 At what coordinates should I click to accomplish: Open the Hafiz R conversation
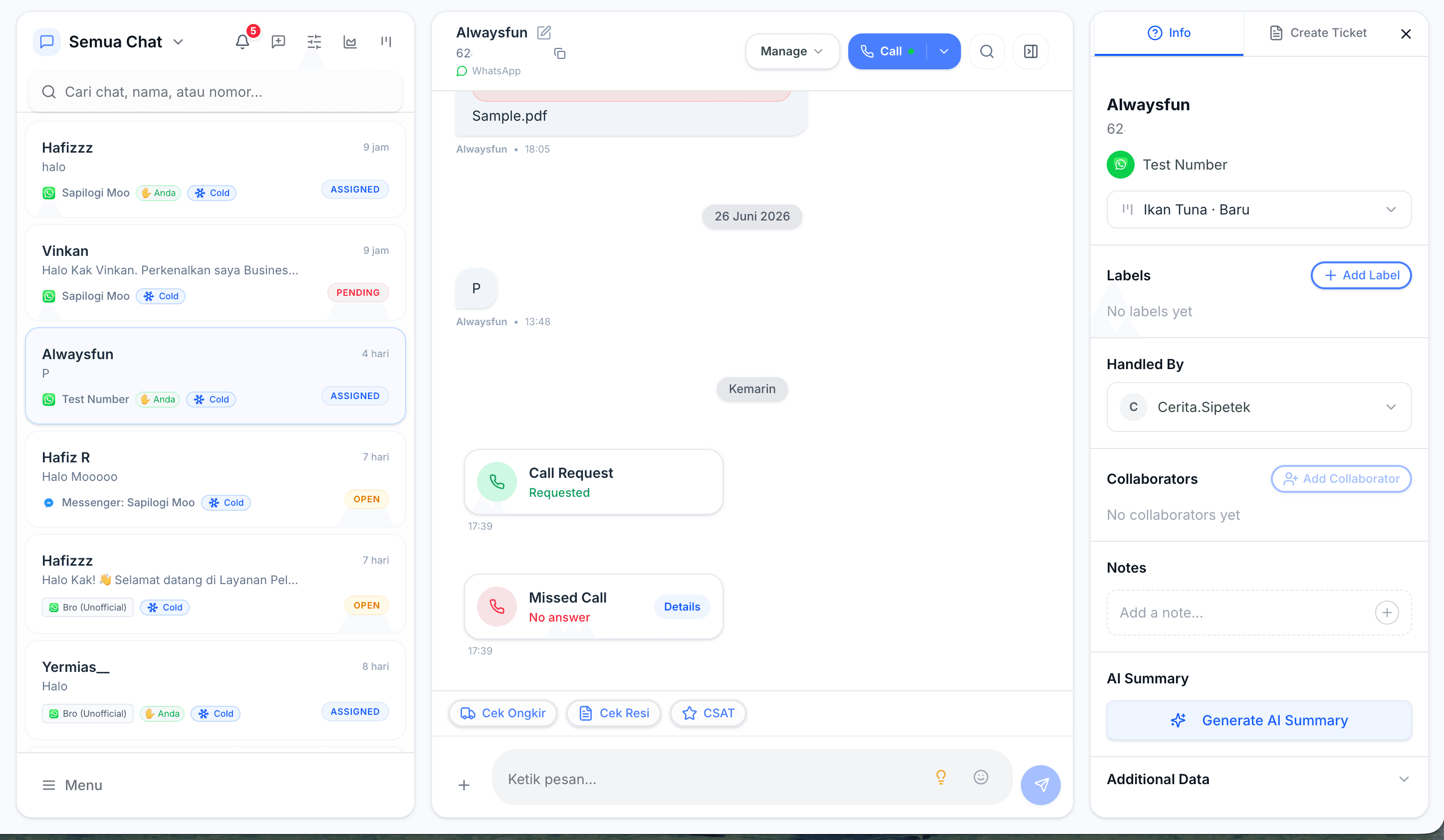pos(216,479)
